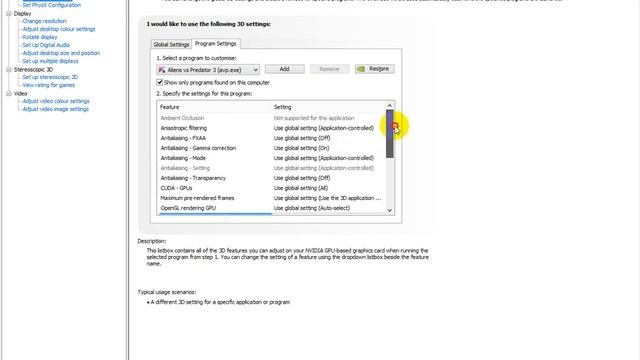
Task: Click the Add button
Action: (284, 69)
